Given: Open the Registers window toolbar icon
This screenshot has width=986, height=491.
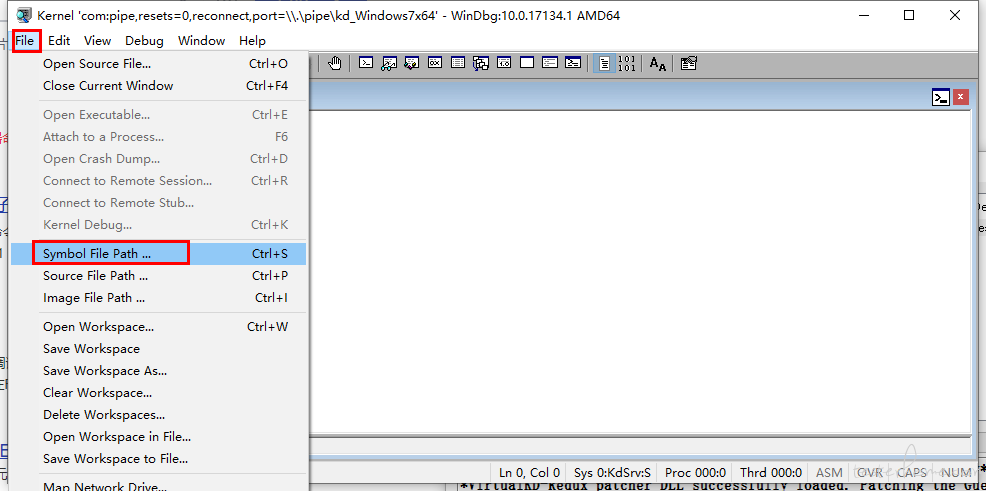Looking at the screenshot, I should (x=435, y=63).
